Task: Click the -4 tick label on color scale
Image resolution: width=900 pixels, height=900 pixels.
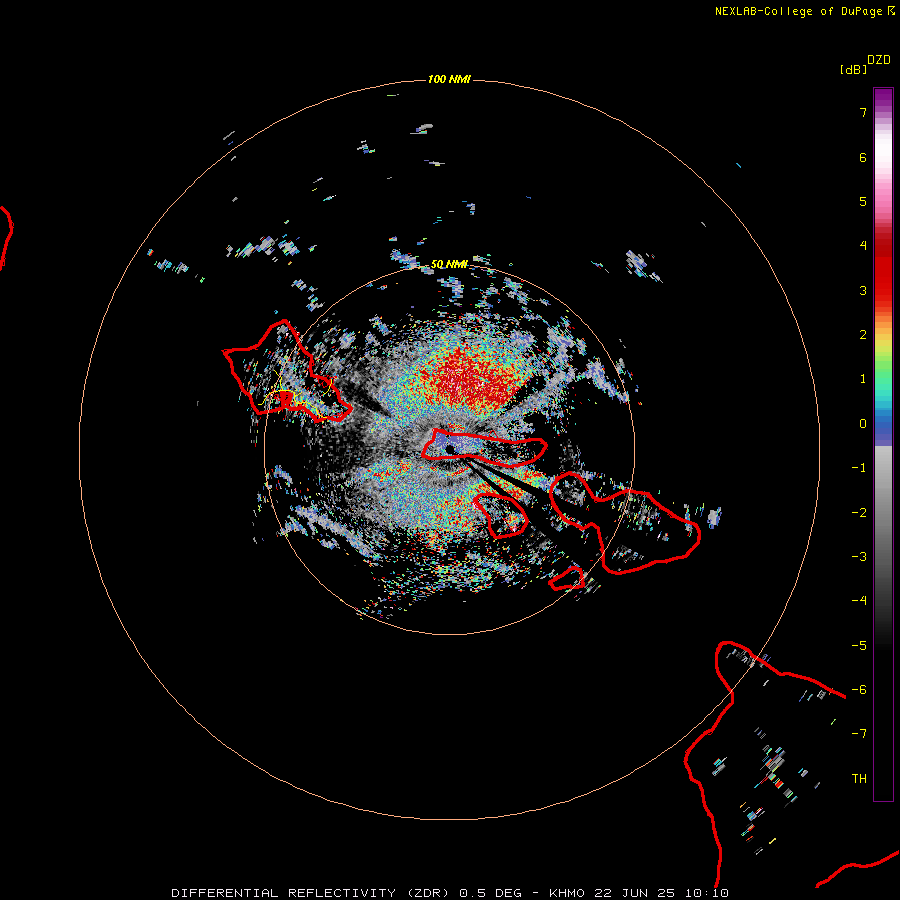Action: [859, 600]
